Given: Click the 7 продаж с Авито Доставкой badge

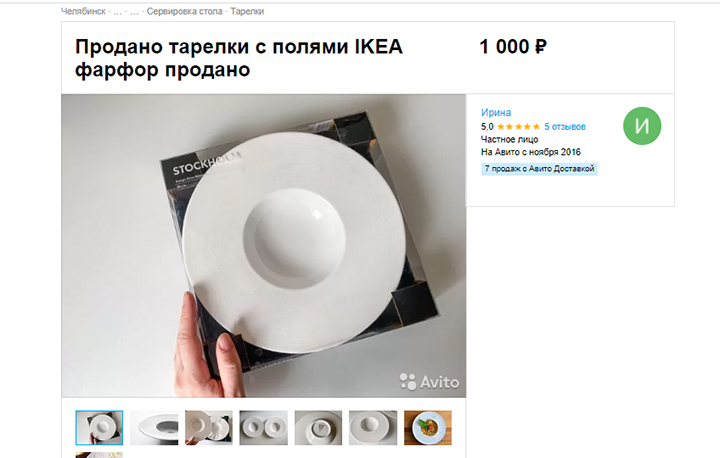Looking at the screenshot, I should pos(540,169).
